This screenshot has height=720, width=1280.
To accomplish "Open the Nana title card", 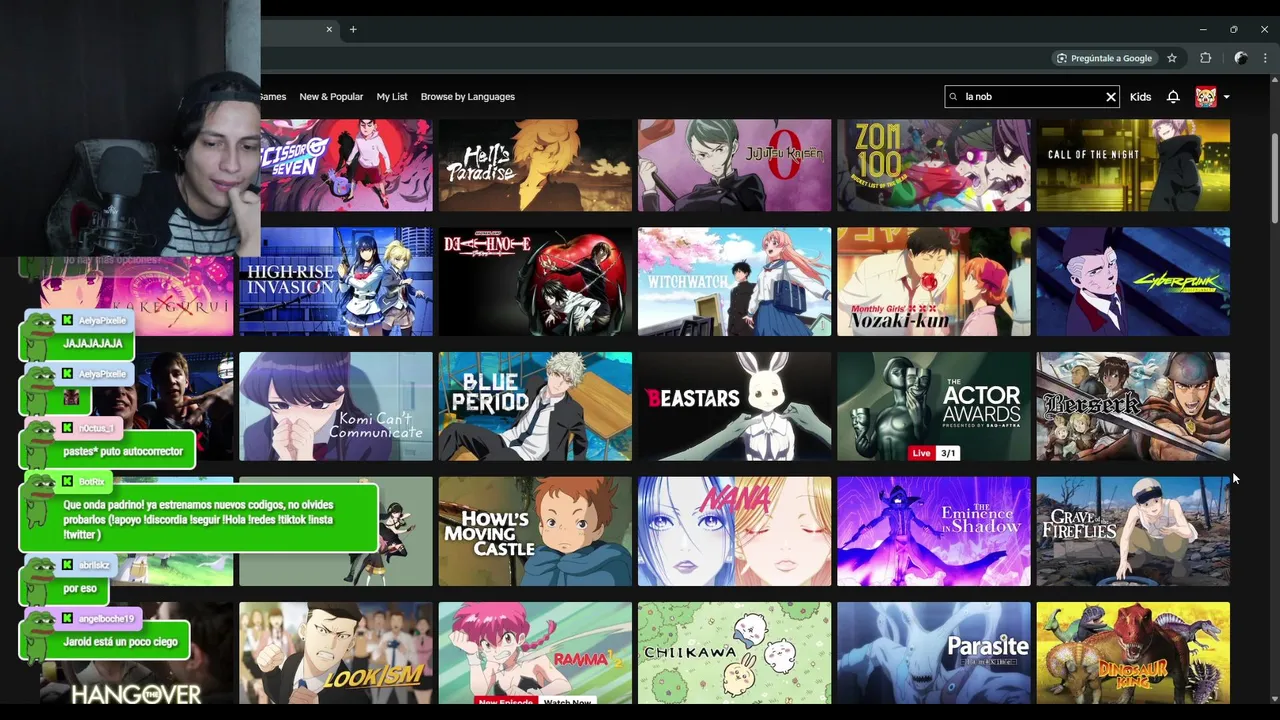I will [x=734, y=531].
